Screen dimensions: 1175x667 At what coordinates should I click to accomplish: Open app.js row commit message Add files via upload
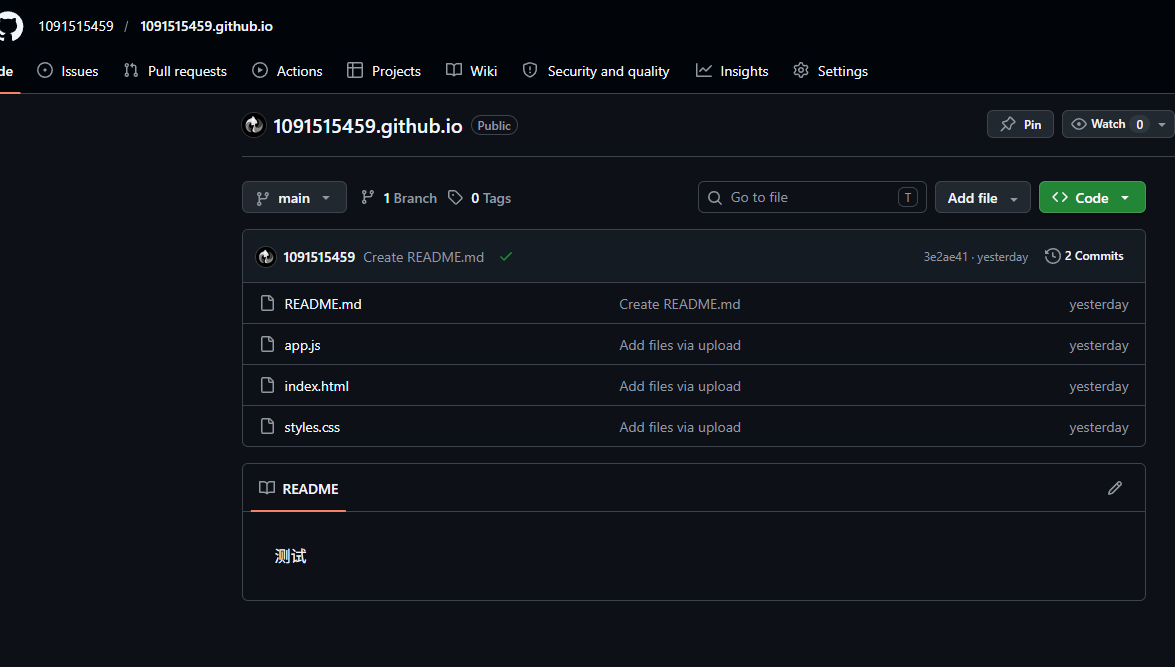click(x=680, y=345)
